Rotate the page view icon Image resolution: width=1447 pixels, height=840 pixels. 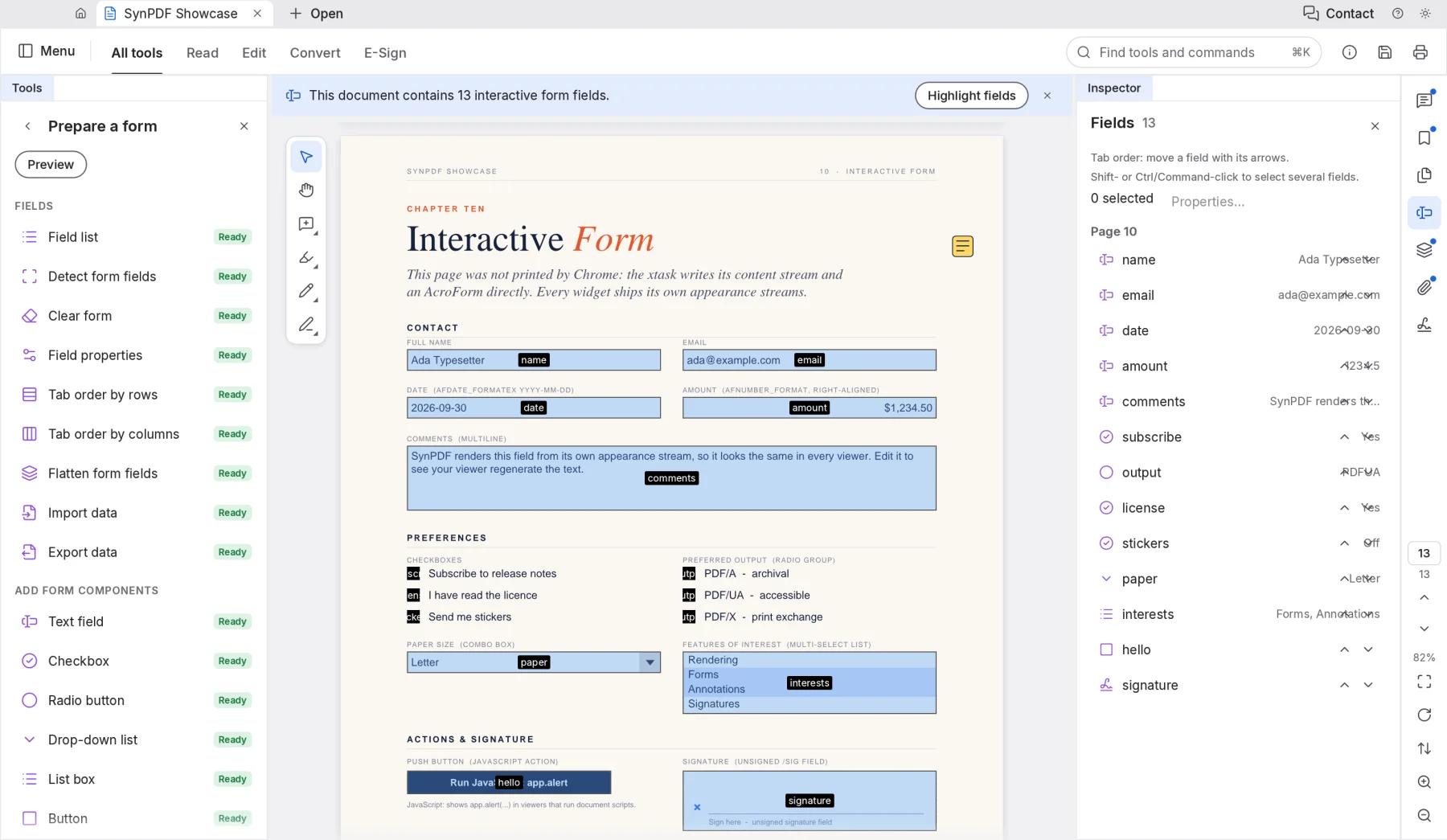(x=1424, y=715)
